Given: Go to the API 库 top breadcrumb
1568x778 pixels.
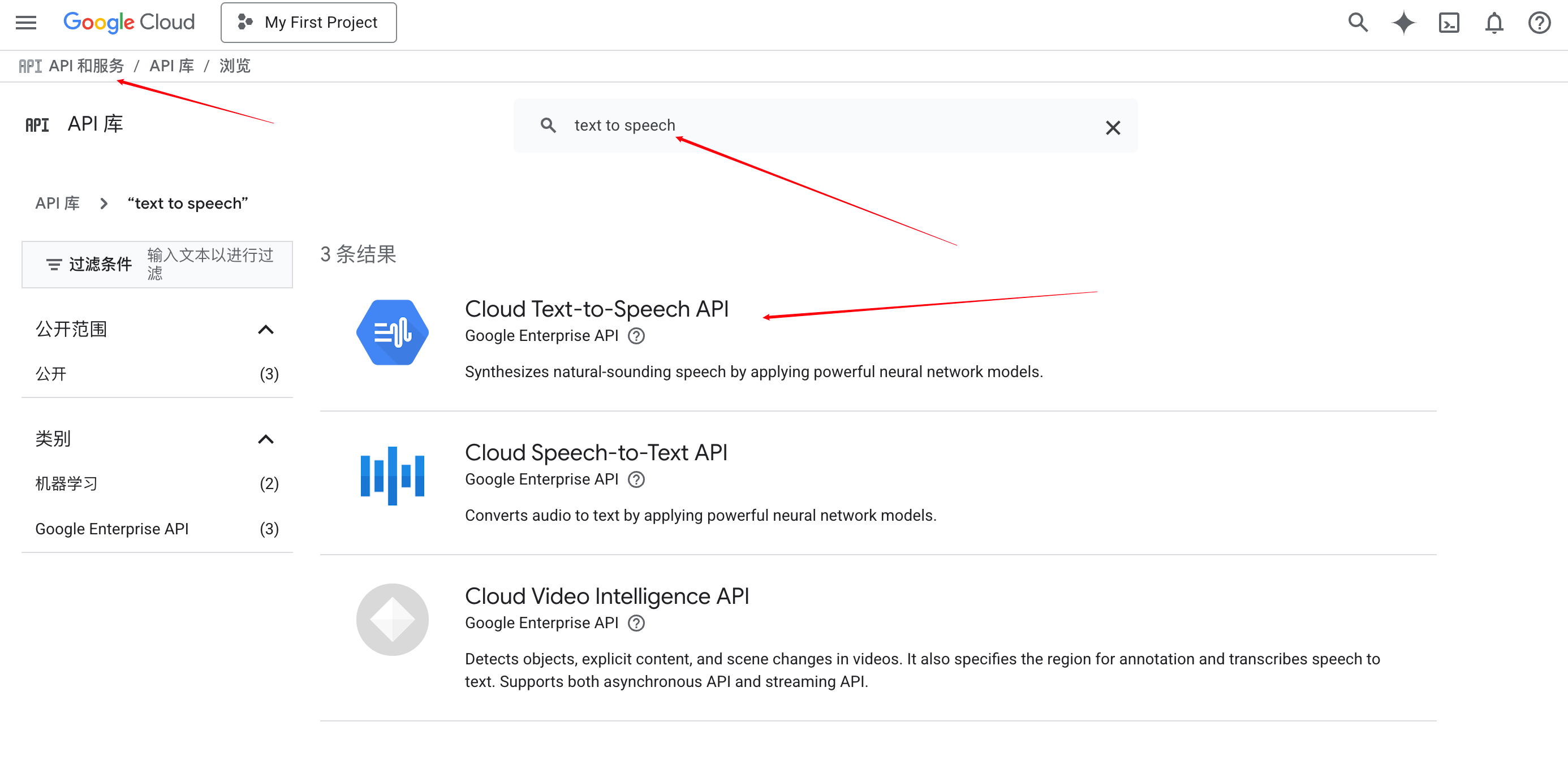Looking at the screenshot, I should 171,66.
